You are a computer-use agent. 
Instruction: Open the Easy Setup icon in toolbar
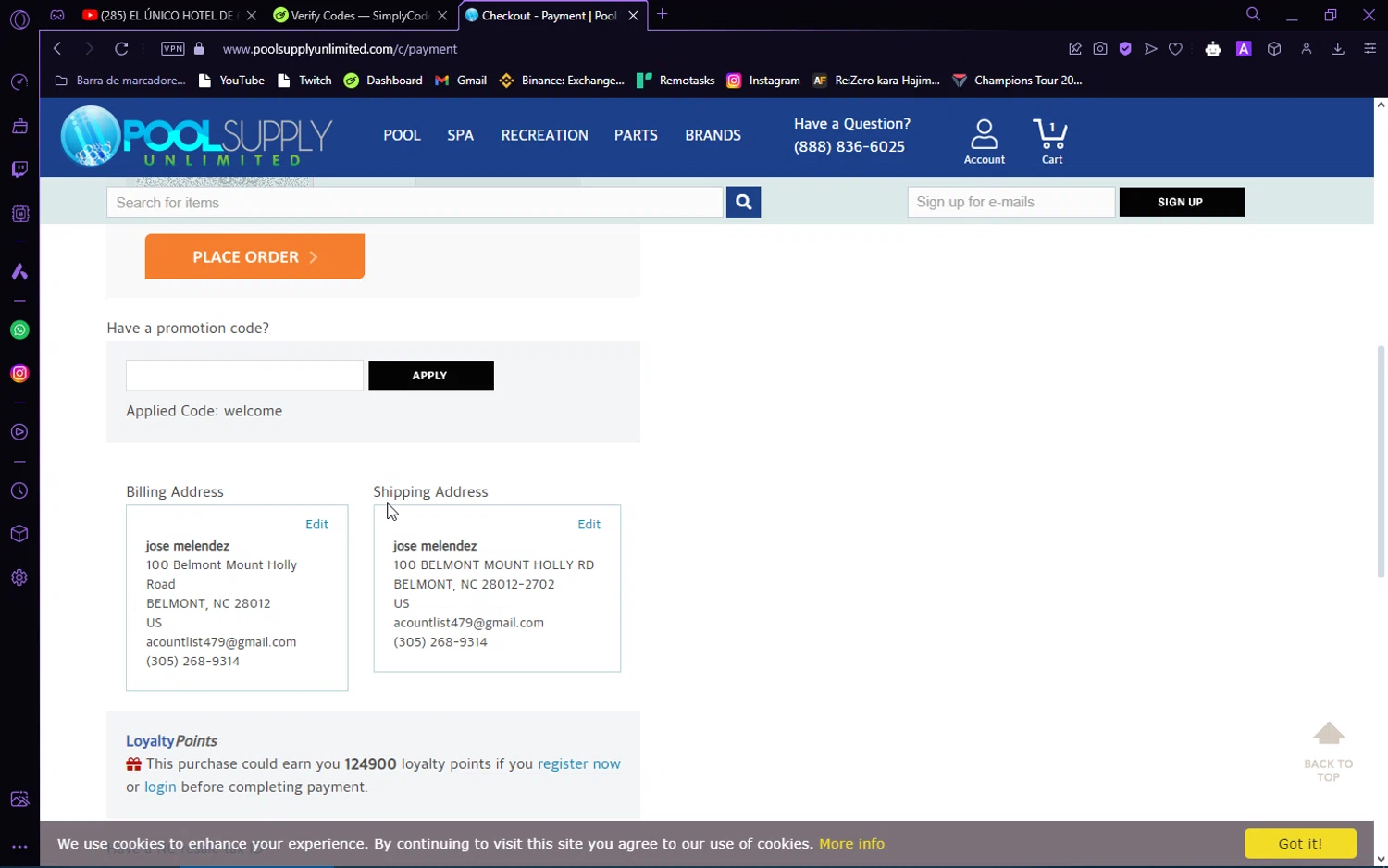1369,49
